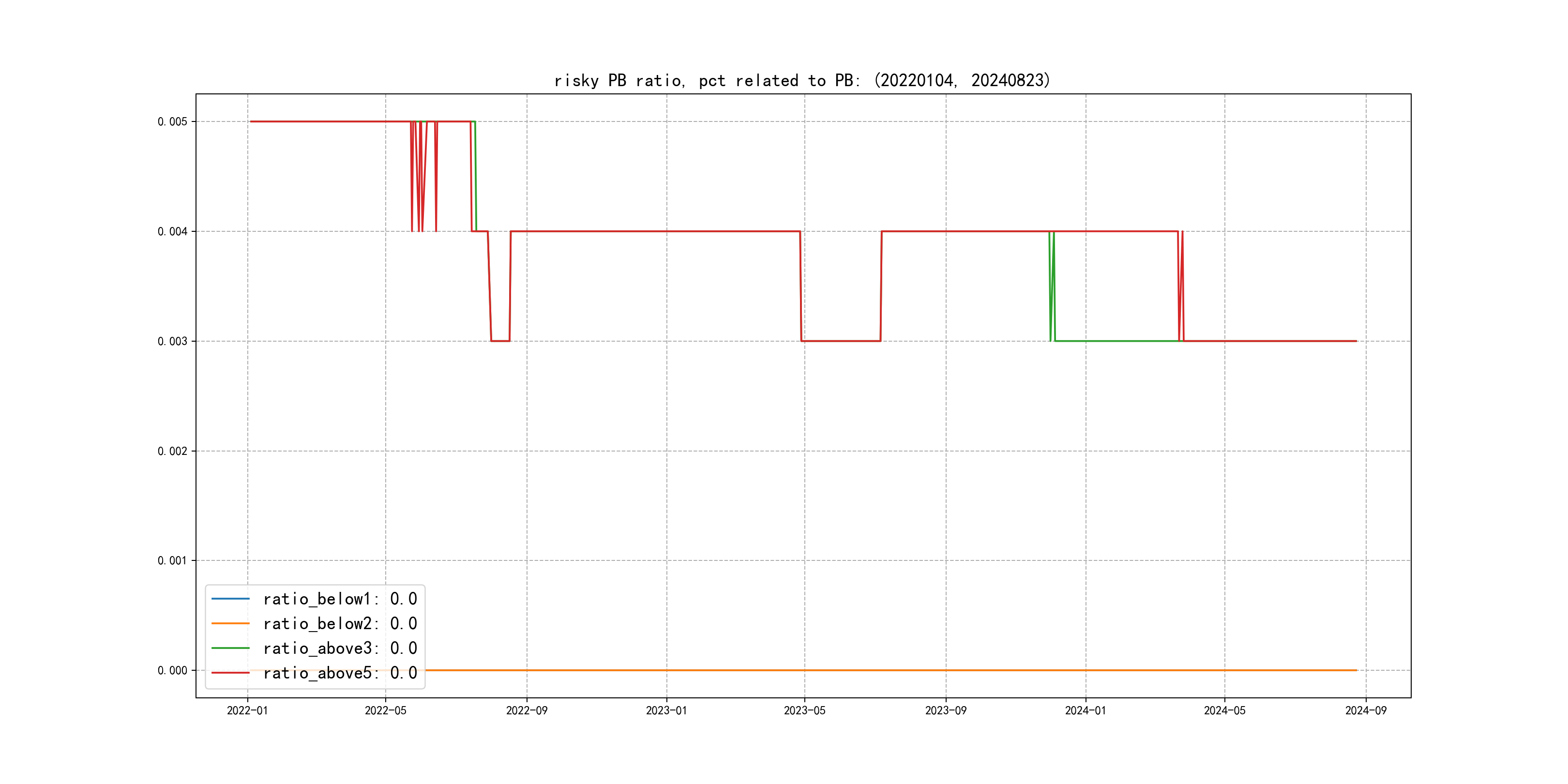This screenshot has width=1568, height=784.
Task: Click the blue ratio_below1 legend line
Action: [230, 599]
